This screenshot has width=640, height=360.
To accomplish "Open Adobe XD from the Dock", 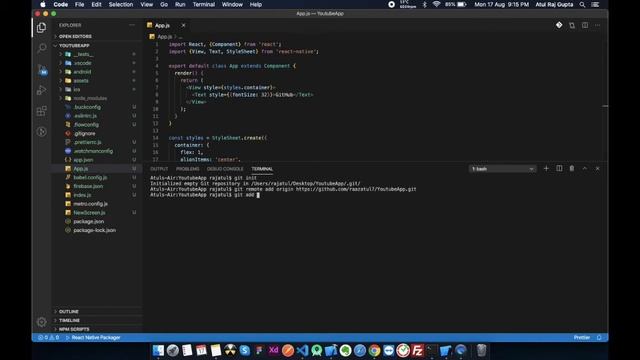I will pos(273,350).
